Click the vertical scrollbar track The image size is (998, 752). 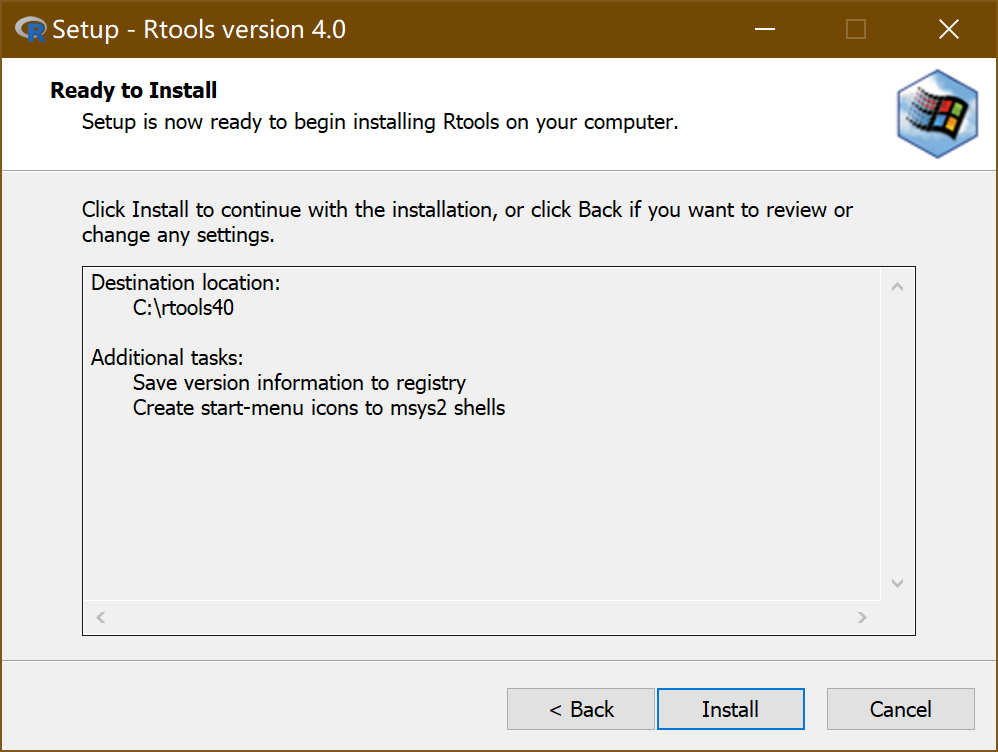pos(897,435)
